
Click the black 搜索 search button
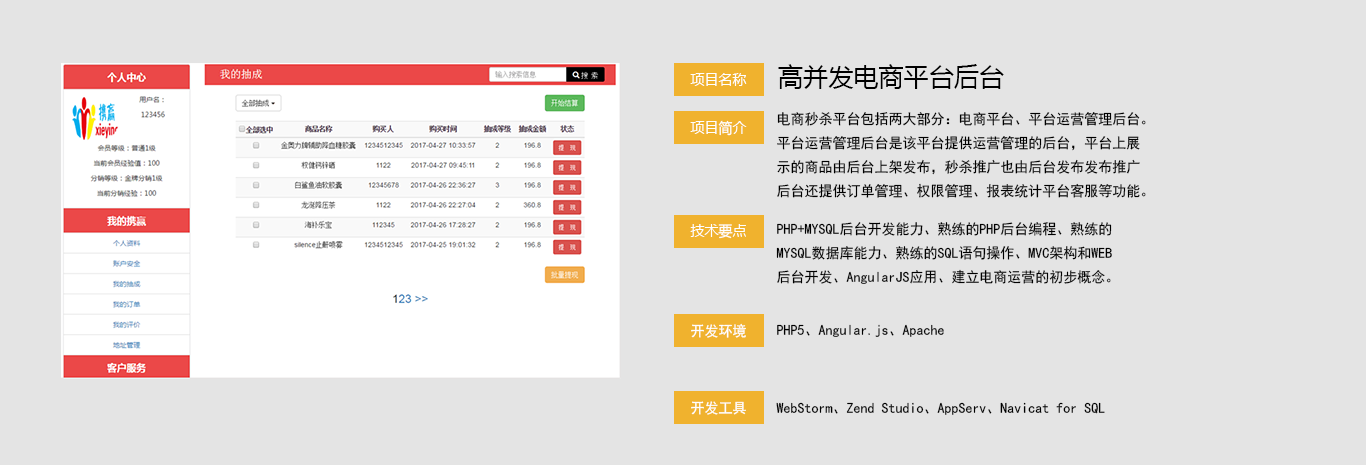(x=585, y=75)
